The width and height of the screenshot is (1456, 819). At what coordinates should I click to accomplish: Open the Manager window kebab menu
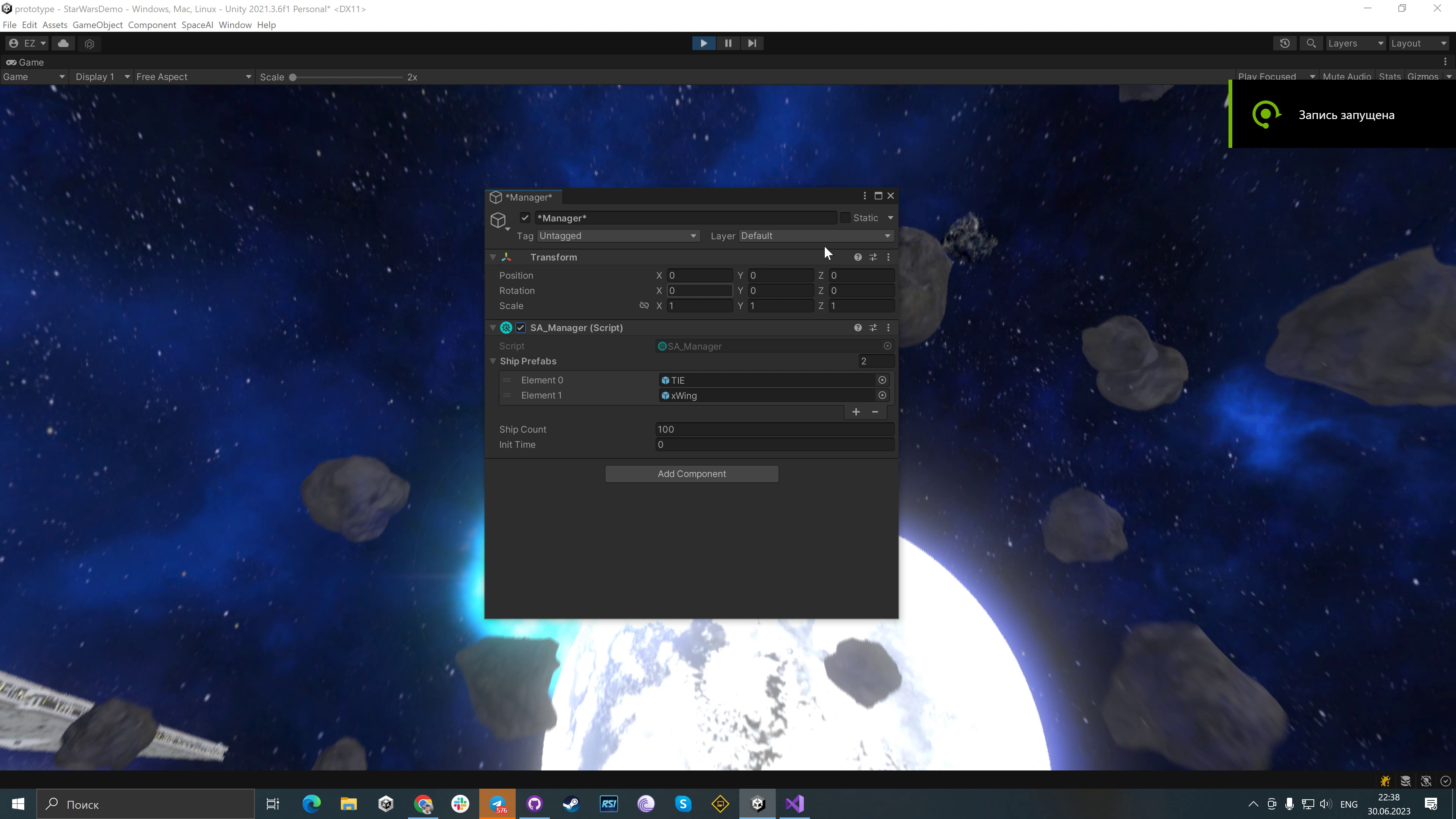864,196
